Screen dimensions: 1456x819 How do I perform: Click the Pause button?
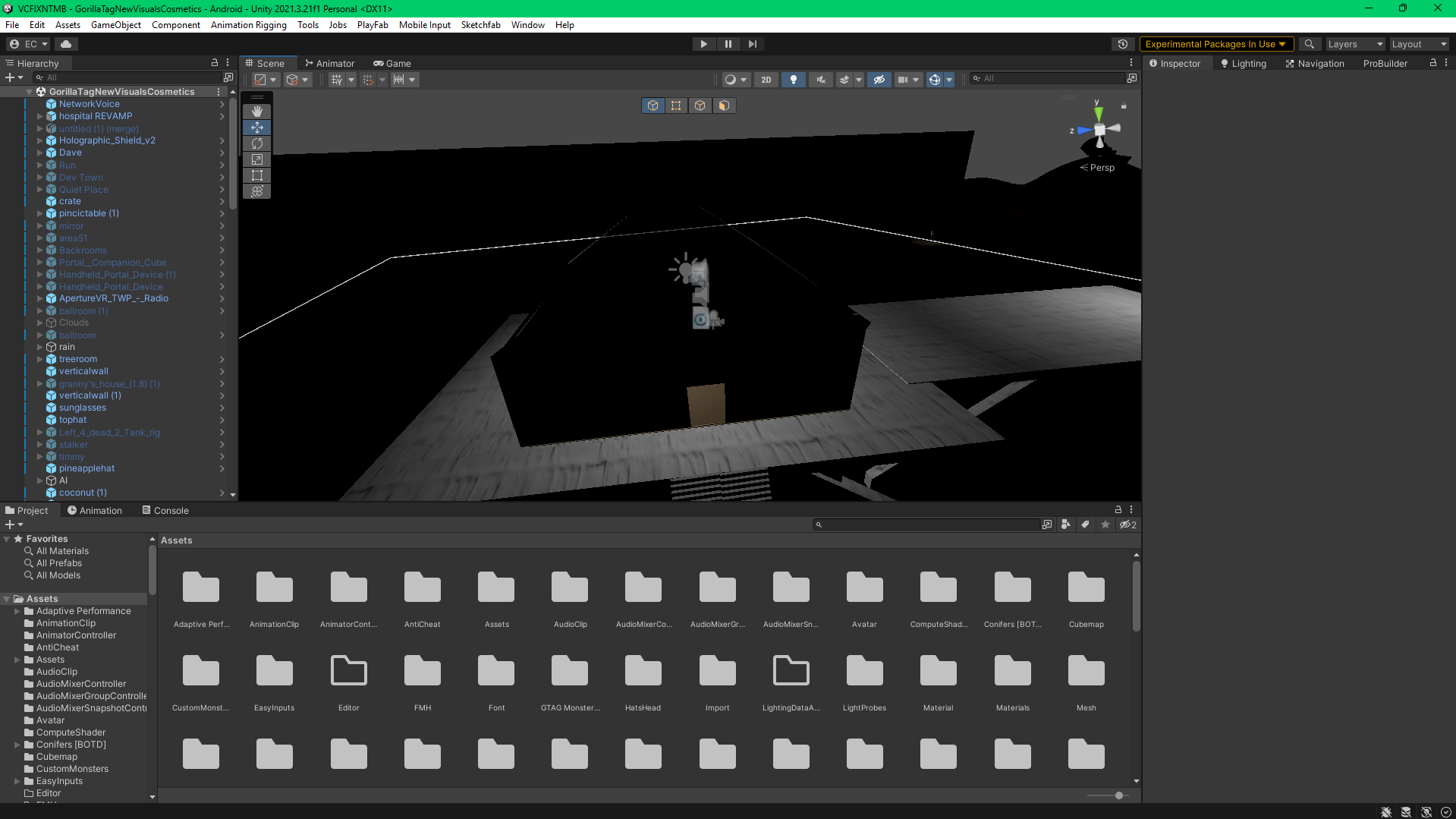[x=728, y=44]
